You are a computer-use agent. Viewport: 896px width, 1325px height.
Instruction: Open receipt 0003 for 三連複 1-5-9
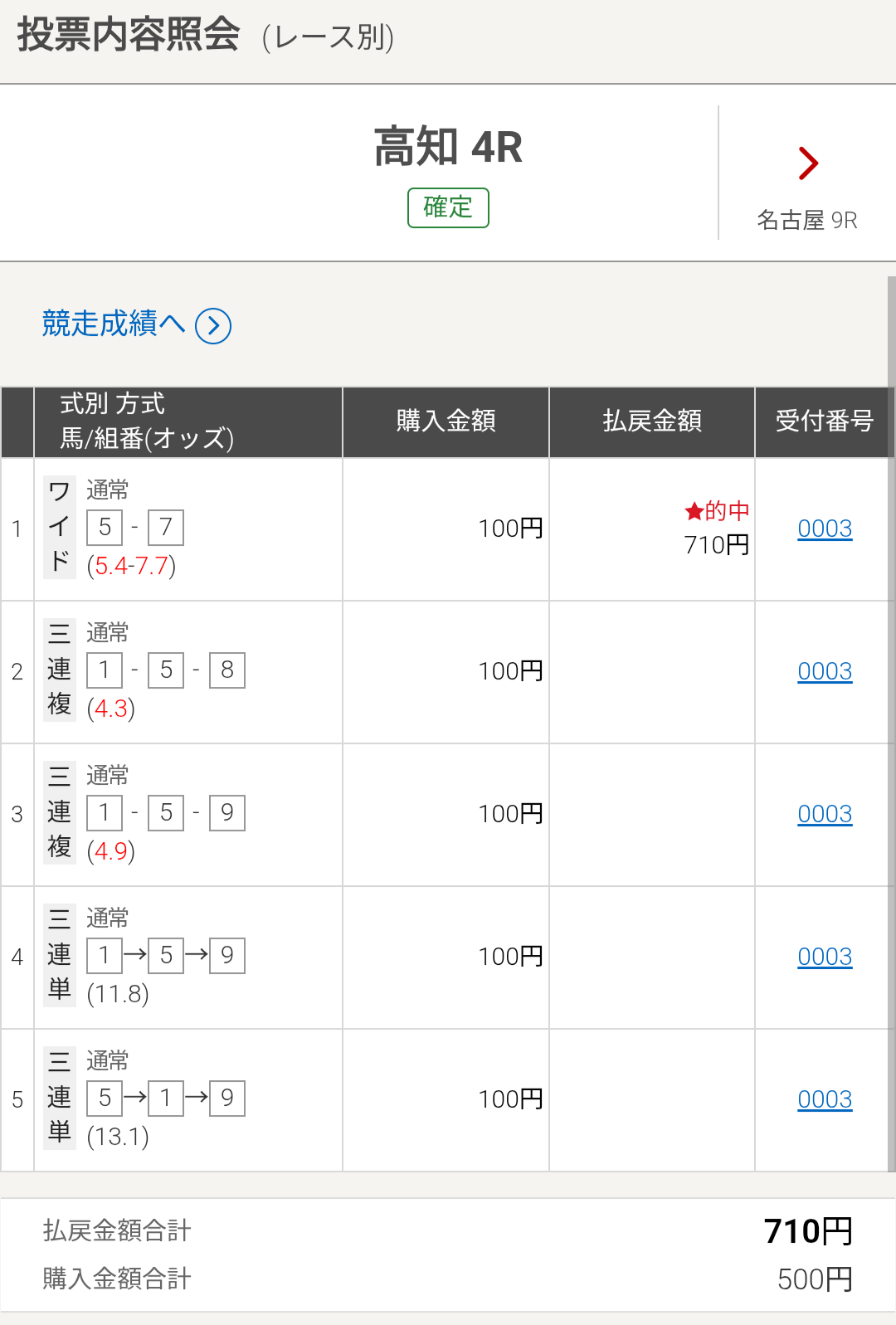point(825,814)
